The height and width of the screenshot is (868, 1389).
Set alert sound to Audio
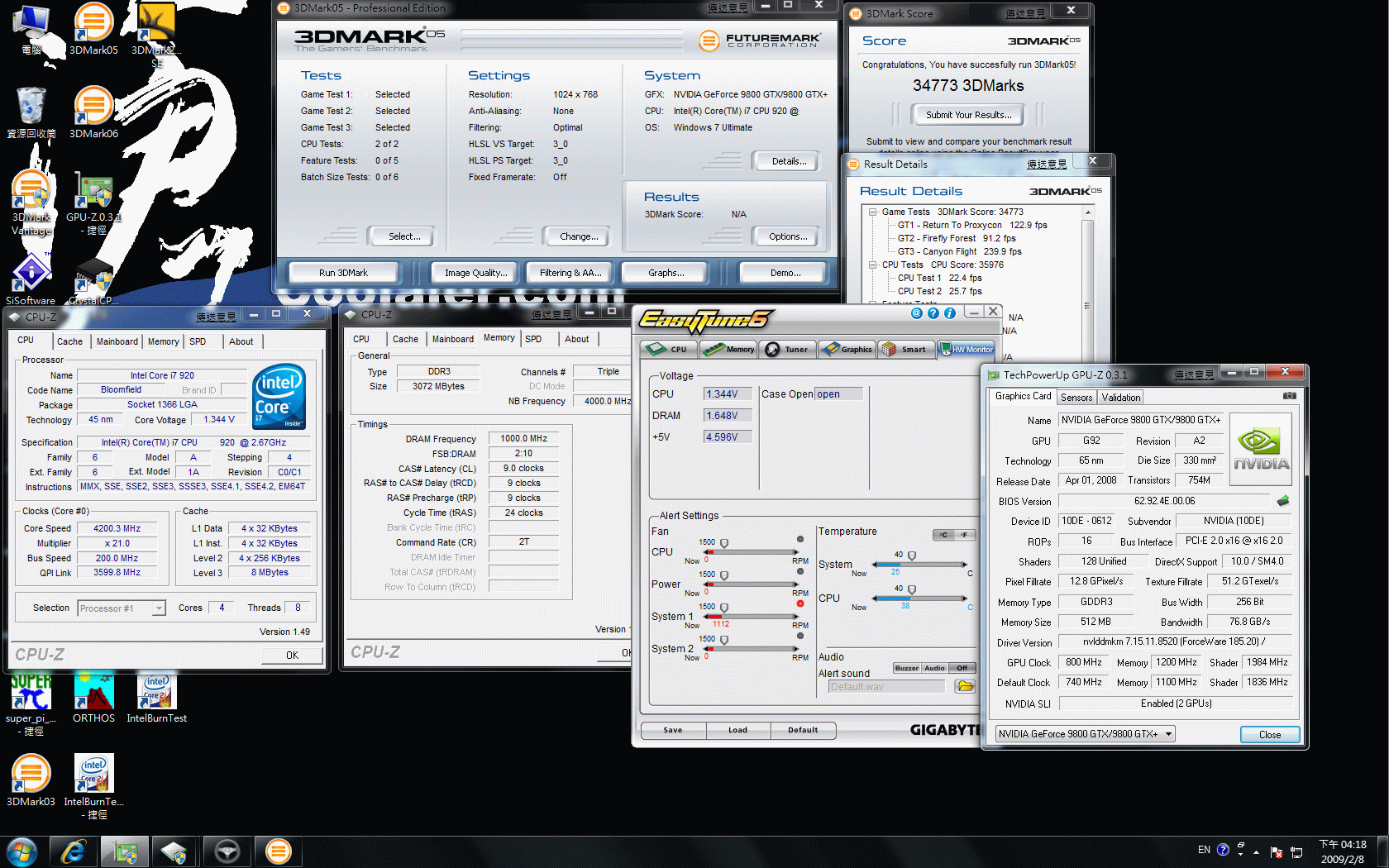[x=934, y=668]
